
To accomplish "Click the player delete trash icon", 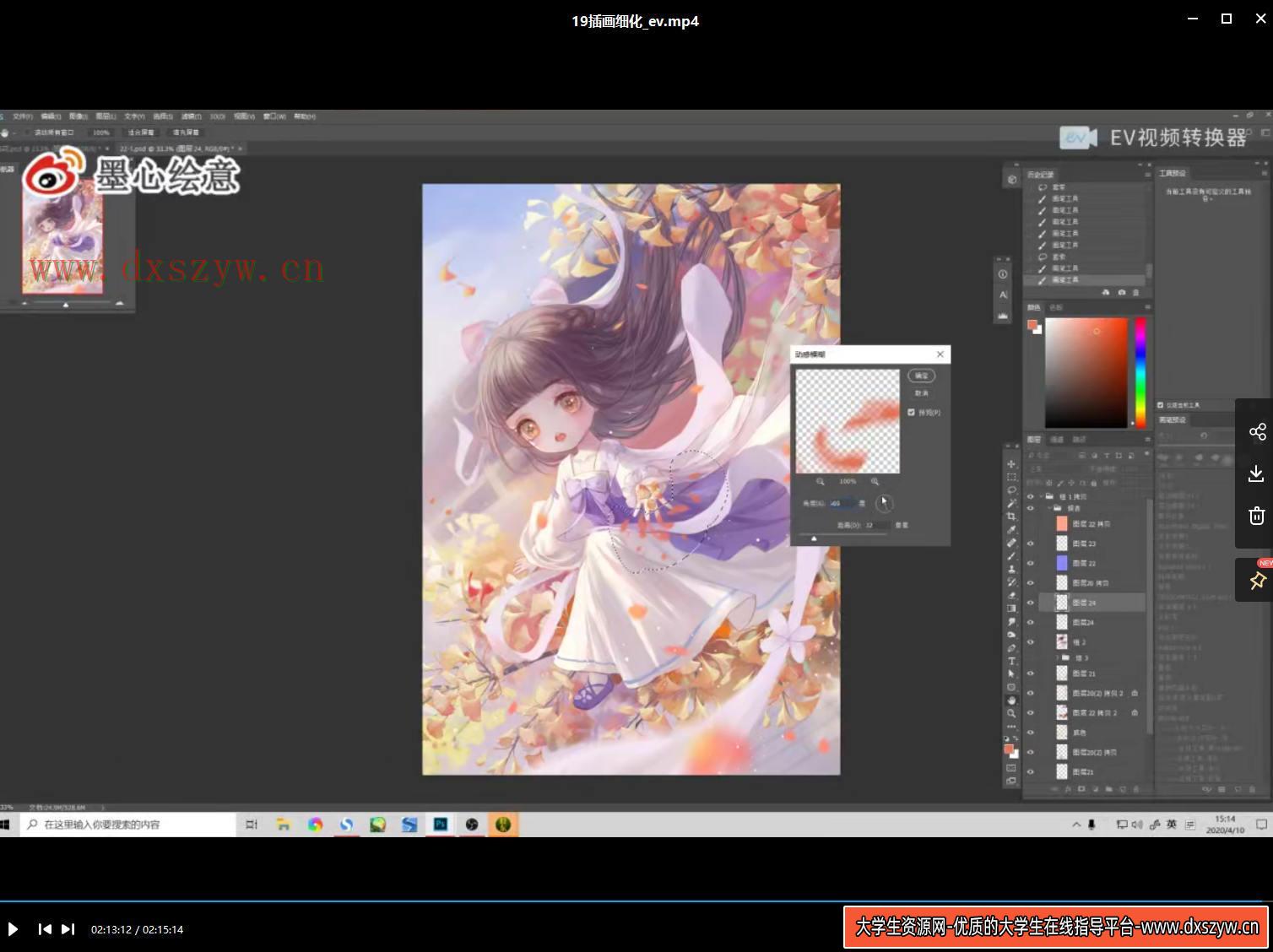I will tap(1257, 515).
